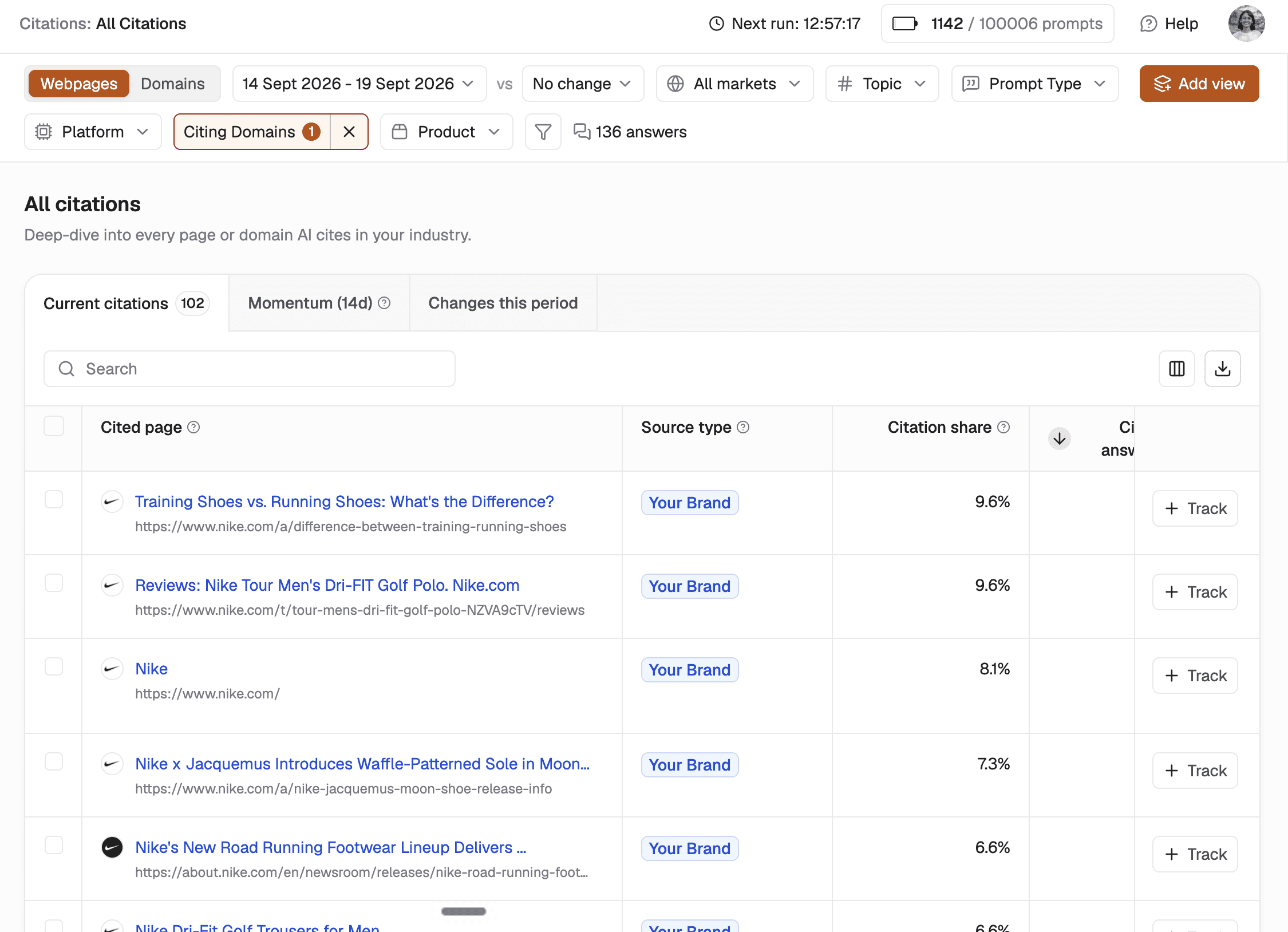1288x932 pixels.
Task: Click the prompts battery usage icon
Action: 905,23
